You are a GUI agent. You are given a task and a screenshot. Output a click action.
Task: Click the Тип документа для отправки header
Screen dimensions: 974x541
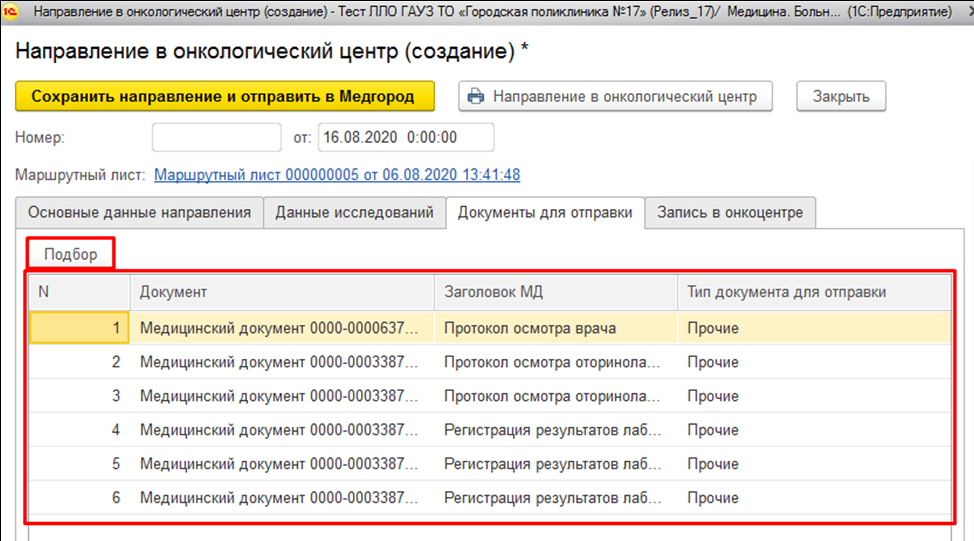(812, 292)
